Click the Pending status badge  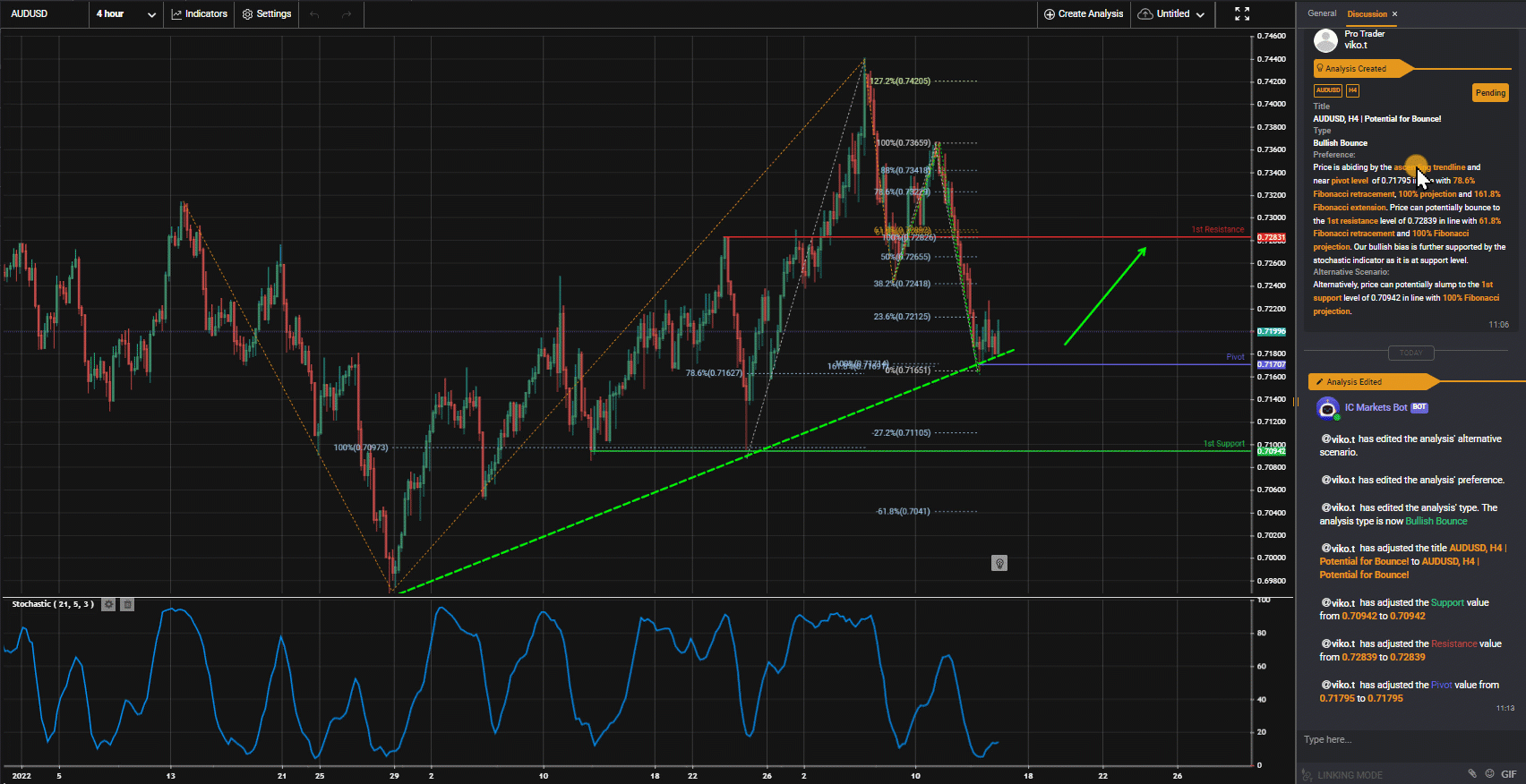tap(1490, 92)
